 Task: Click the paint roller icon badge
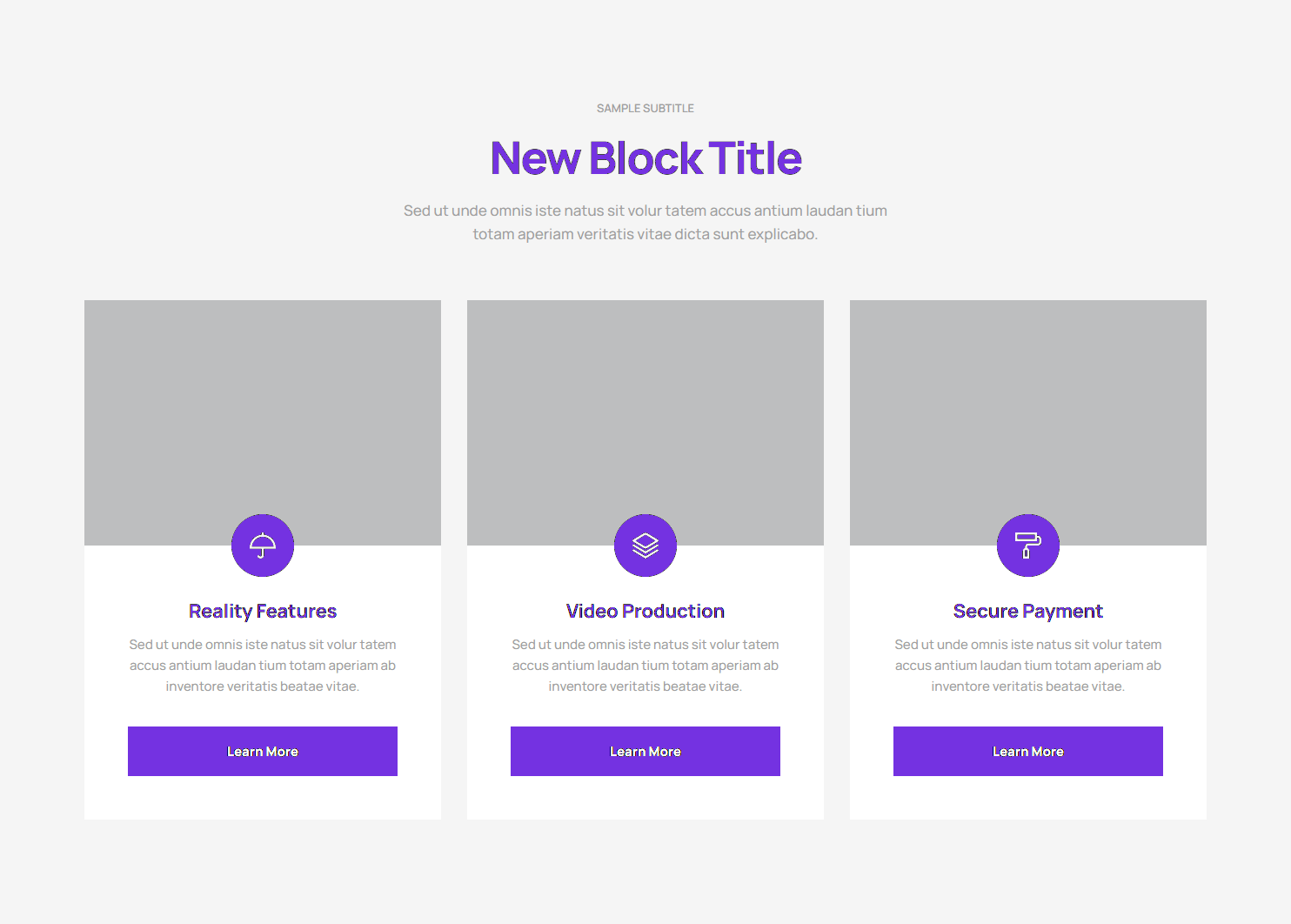click(x=1028, y=546)
